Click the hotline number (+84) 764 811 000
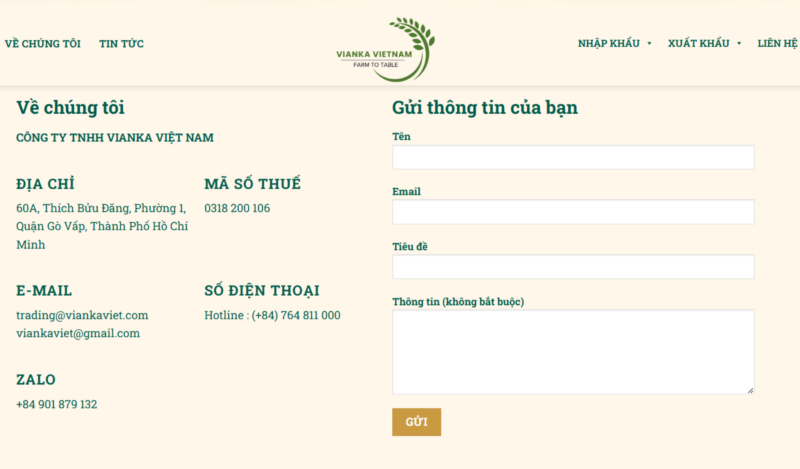 [x=296, y=315]
